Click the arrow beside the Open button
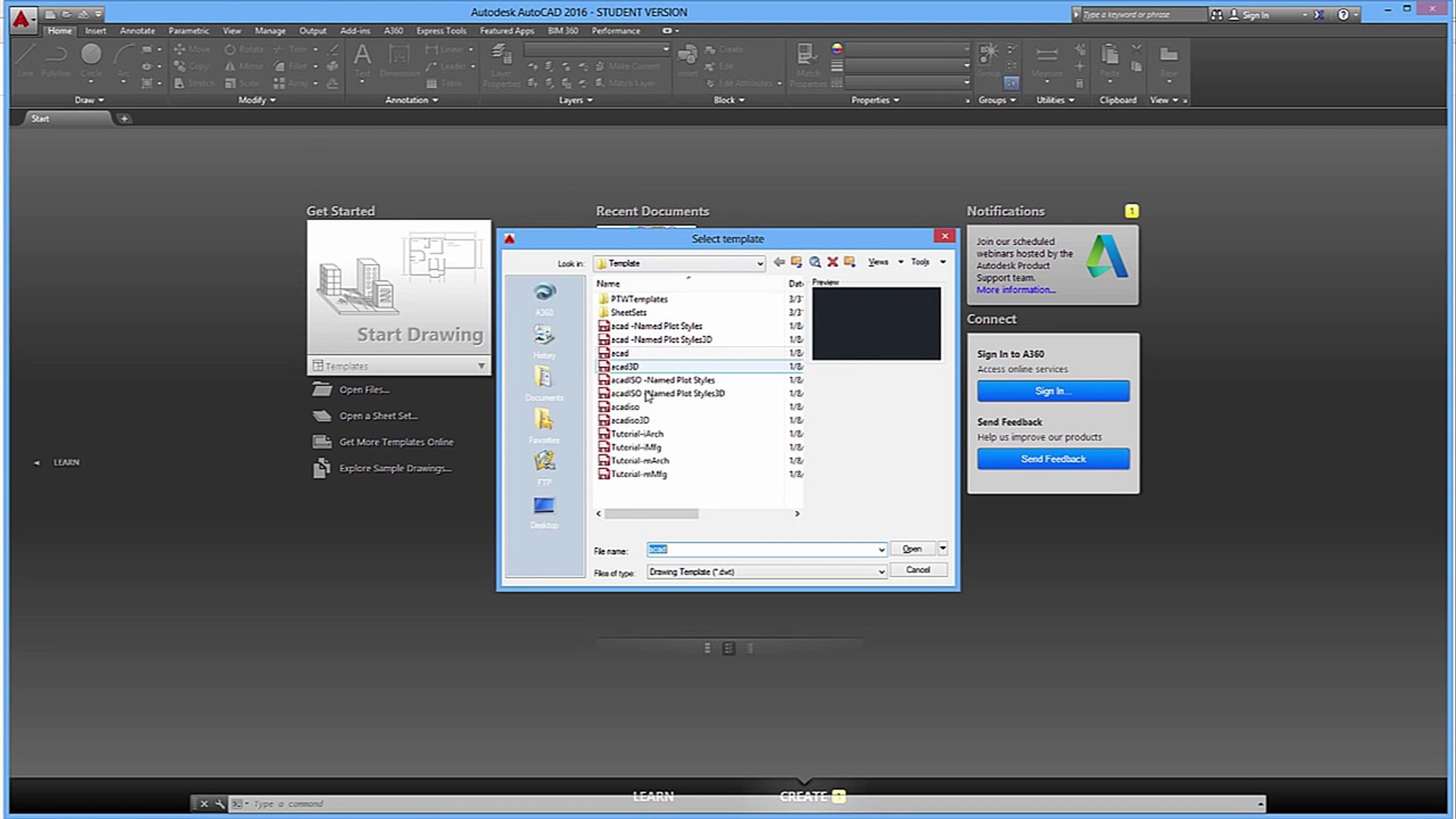The width and height of the screenshot is (1456, 819). click(x=943, y=548)
